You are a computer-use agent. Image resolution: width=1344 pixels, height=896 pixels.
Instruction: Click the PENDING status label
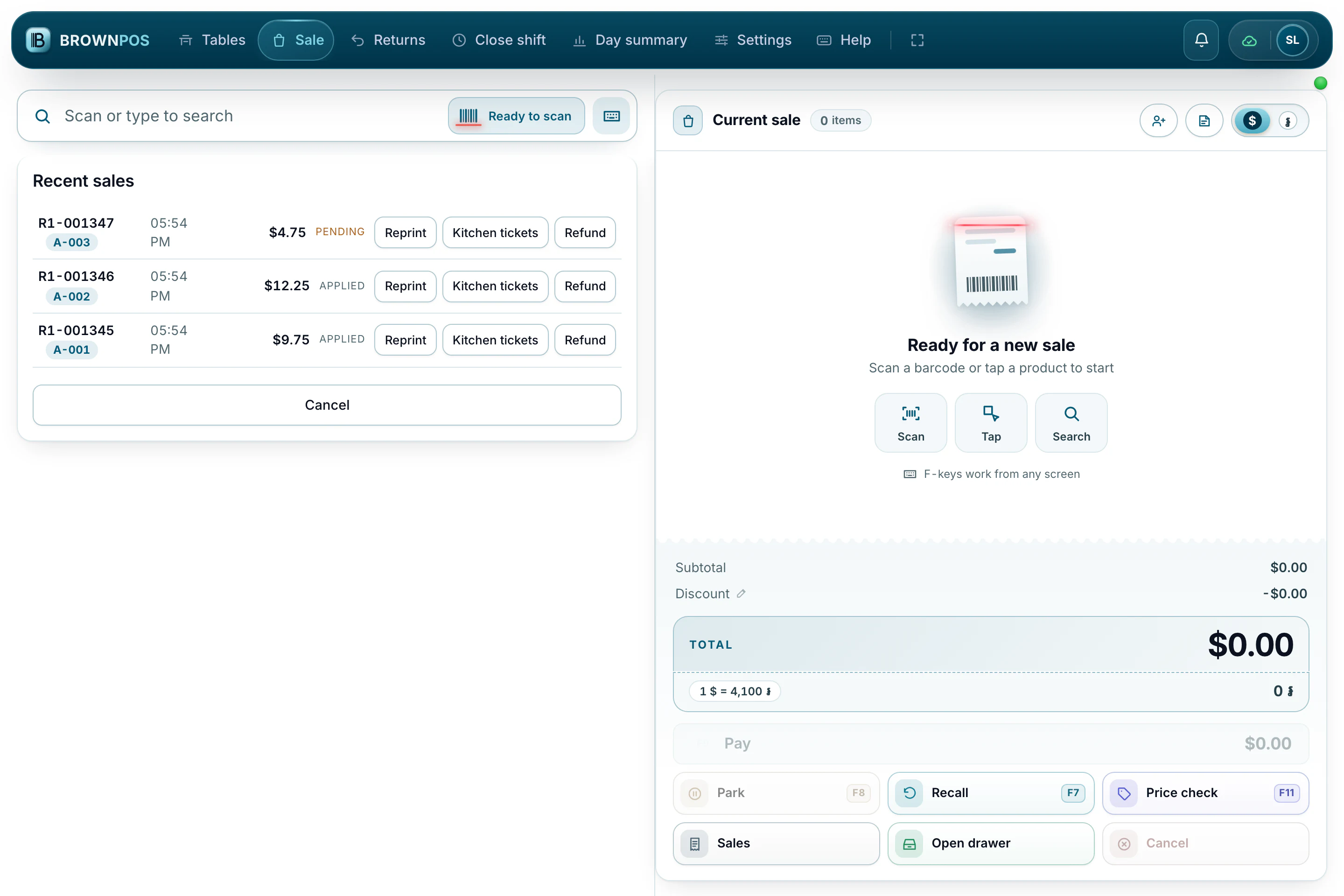pyautogui.click(x=340, y=231)
